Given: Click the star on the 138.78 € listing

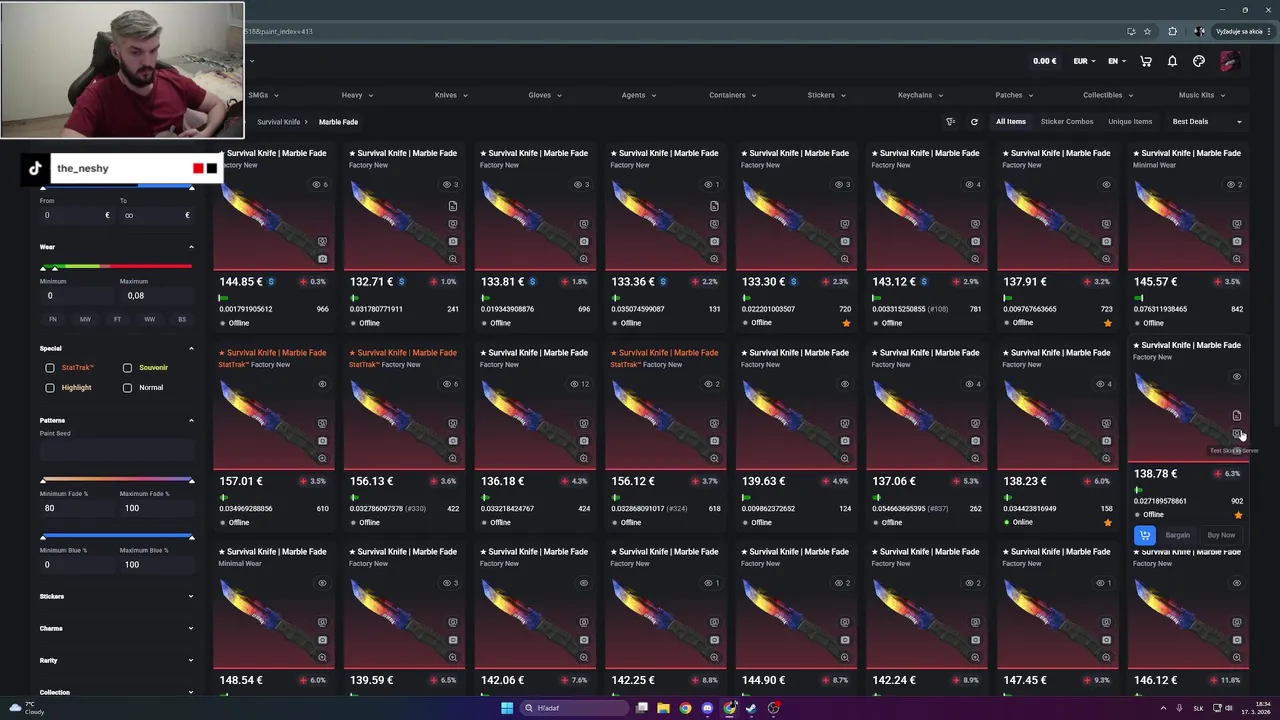Looking at the screenshot, I should coord(1238,515).
